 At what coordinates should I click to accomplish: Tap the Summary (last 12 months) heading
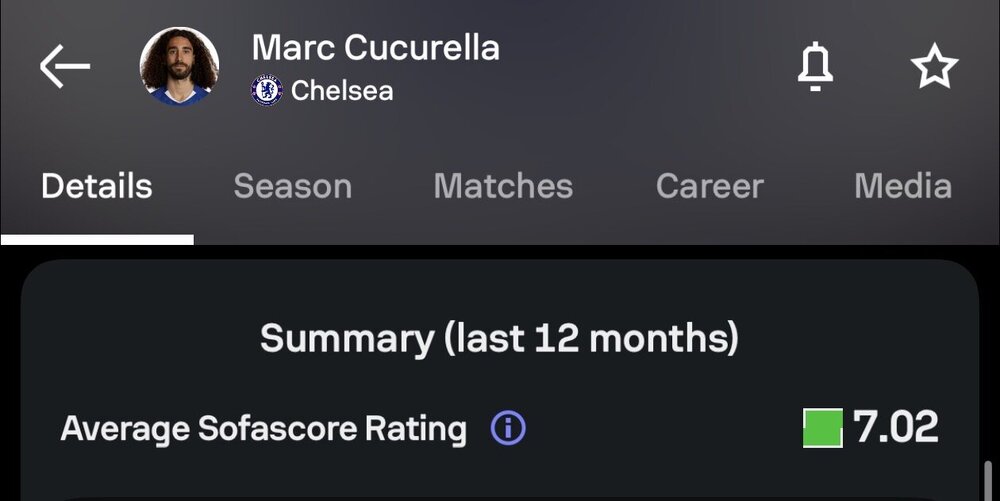(x=499, y=338)
